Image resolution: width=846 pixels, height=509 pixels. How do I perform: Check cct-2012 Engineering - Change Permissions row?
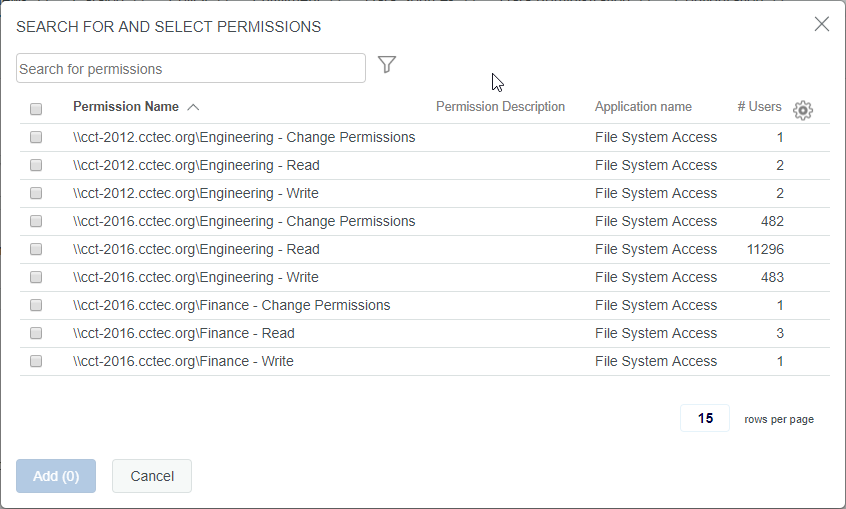[36, 137]
